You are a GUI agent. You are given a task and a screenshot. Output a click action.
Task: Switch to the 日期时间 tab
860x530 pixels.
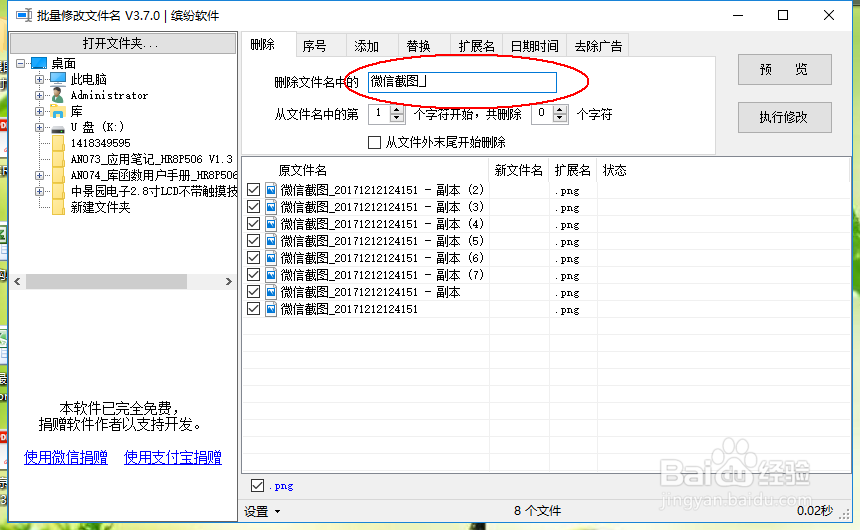coord(534,46)
